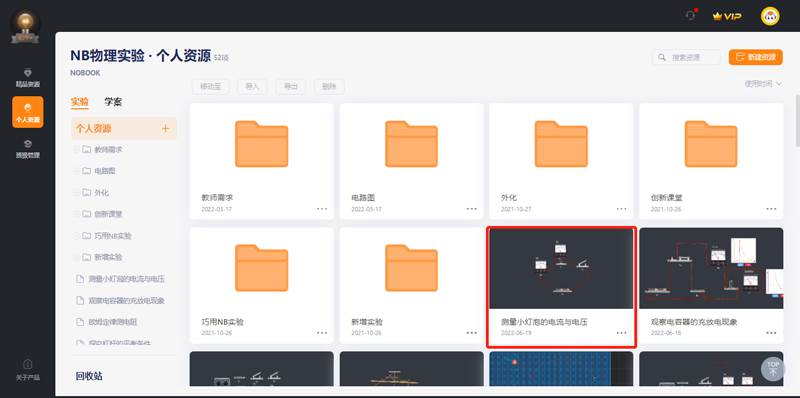The image size is (800, 398).
Task: Open the VIP crown badge
Action: tap(727, 16)
